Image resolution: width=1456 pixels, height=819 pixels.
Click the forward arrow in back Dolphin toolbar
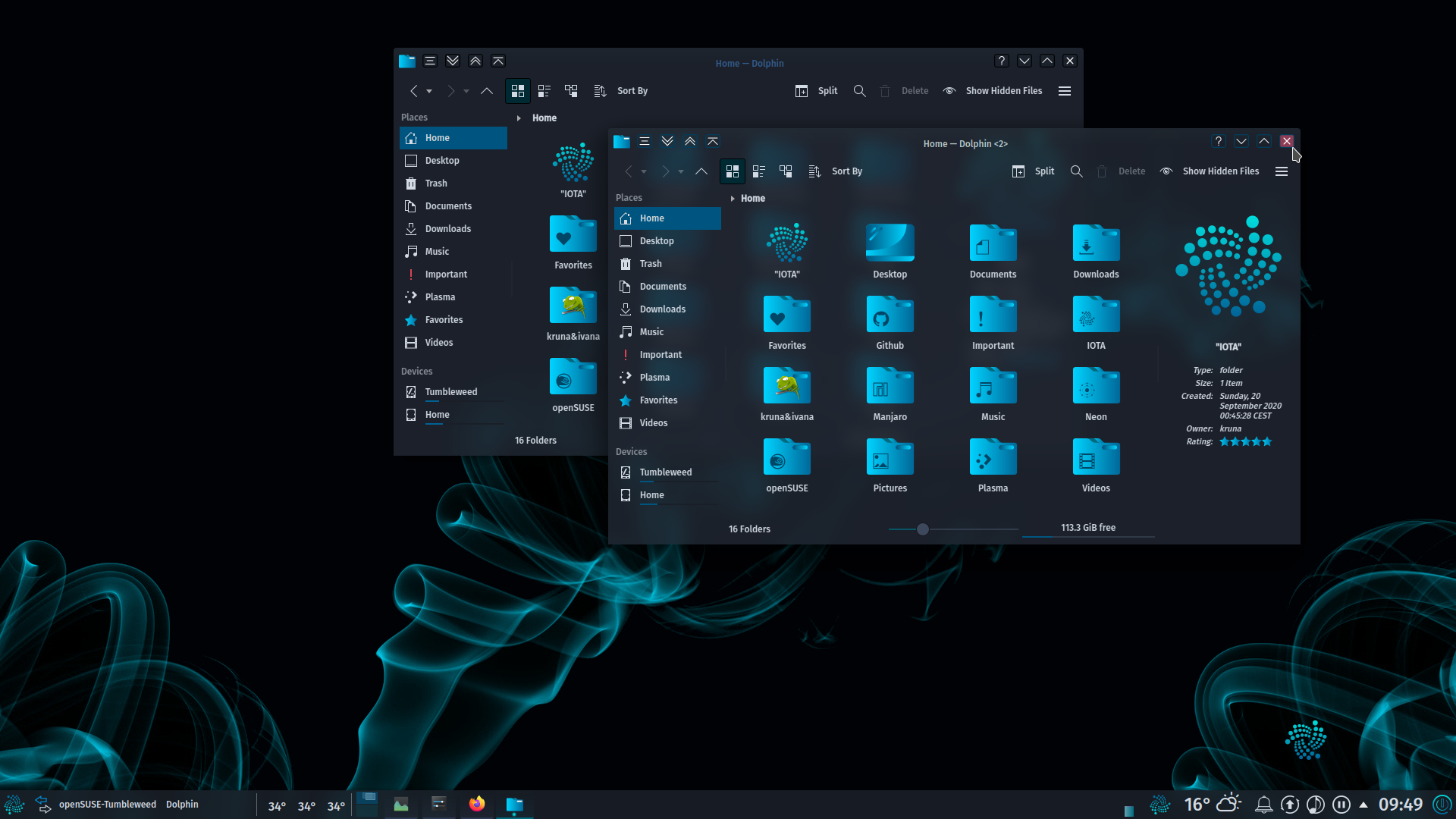coord(450,91)
